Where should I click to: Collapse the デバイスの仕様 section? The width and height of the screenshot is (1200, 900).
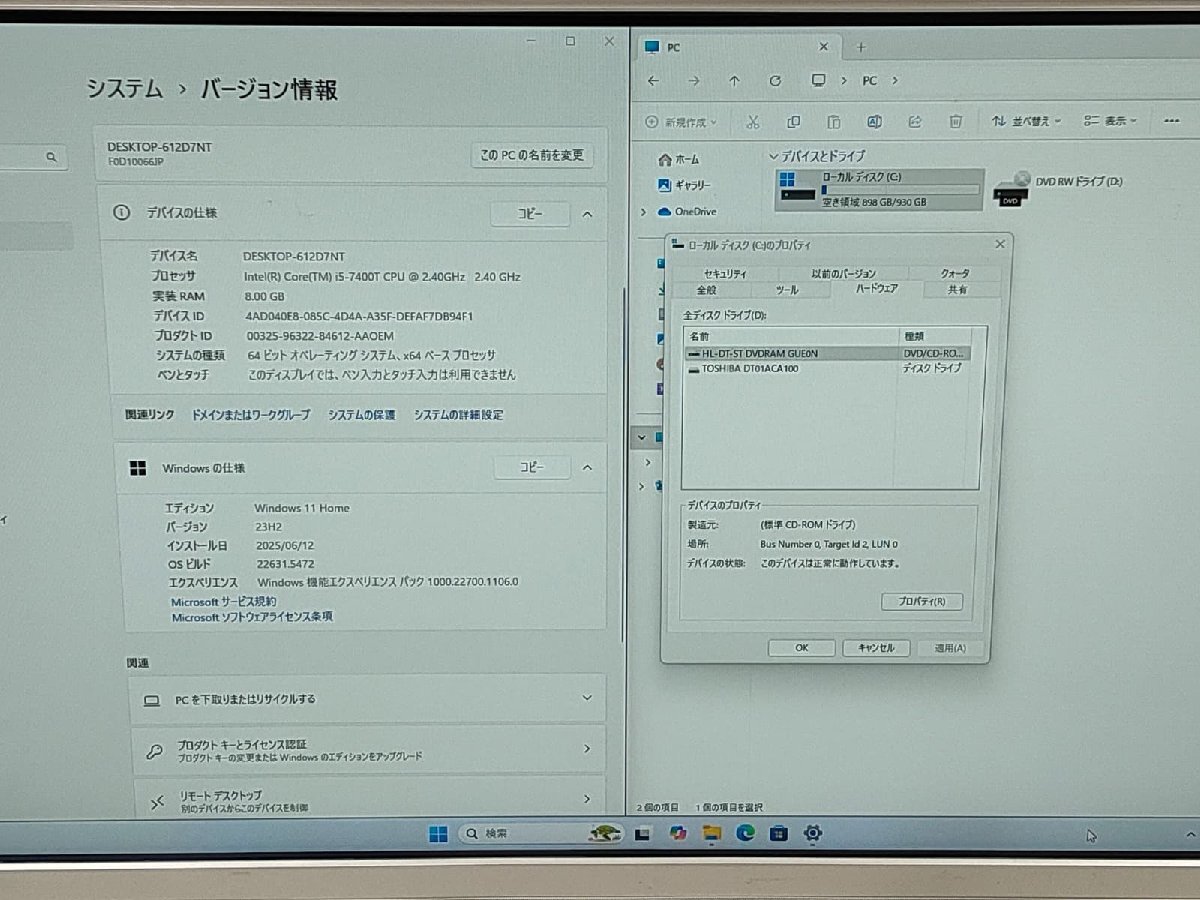coord(588,214)
